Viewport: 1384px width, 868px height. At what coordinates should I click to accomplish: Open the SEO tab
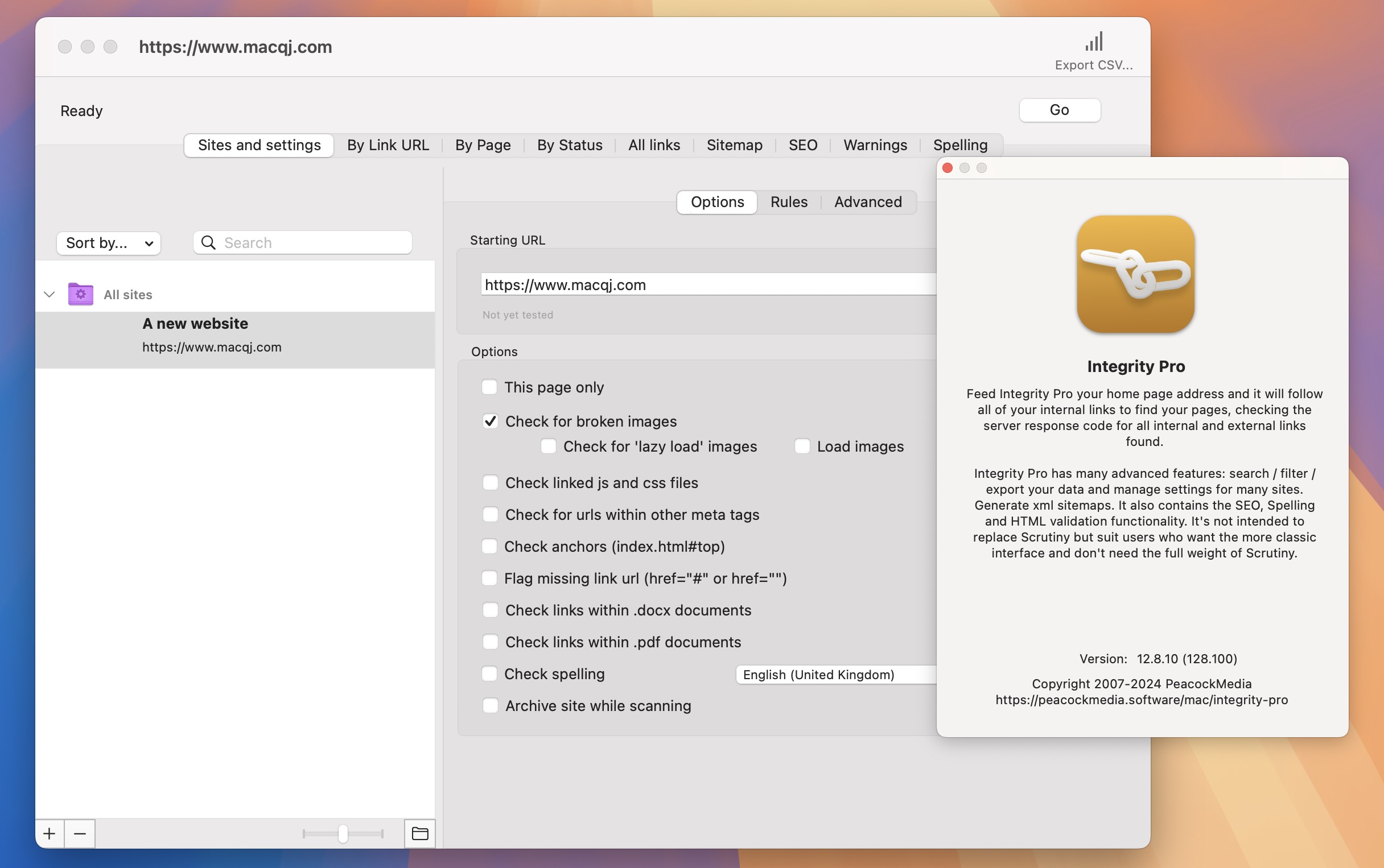(x=803, y=145)
